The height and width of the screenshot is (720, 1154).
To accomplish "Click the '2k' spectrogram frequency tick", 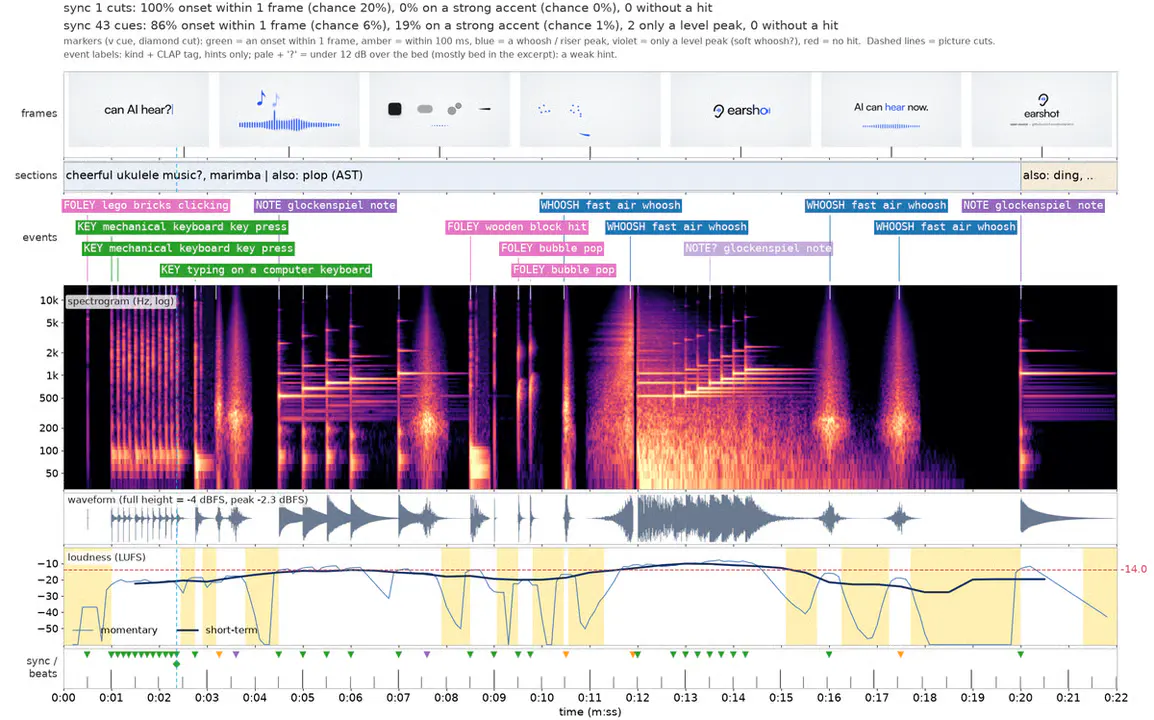I will [x=52, y=353].
